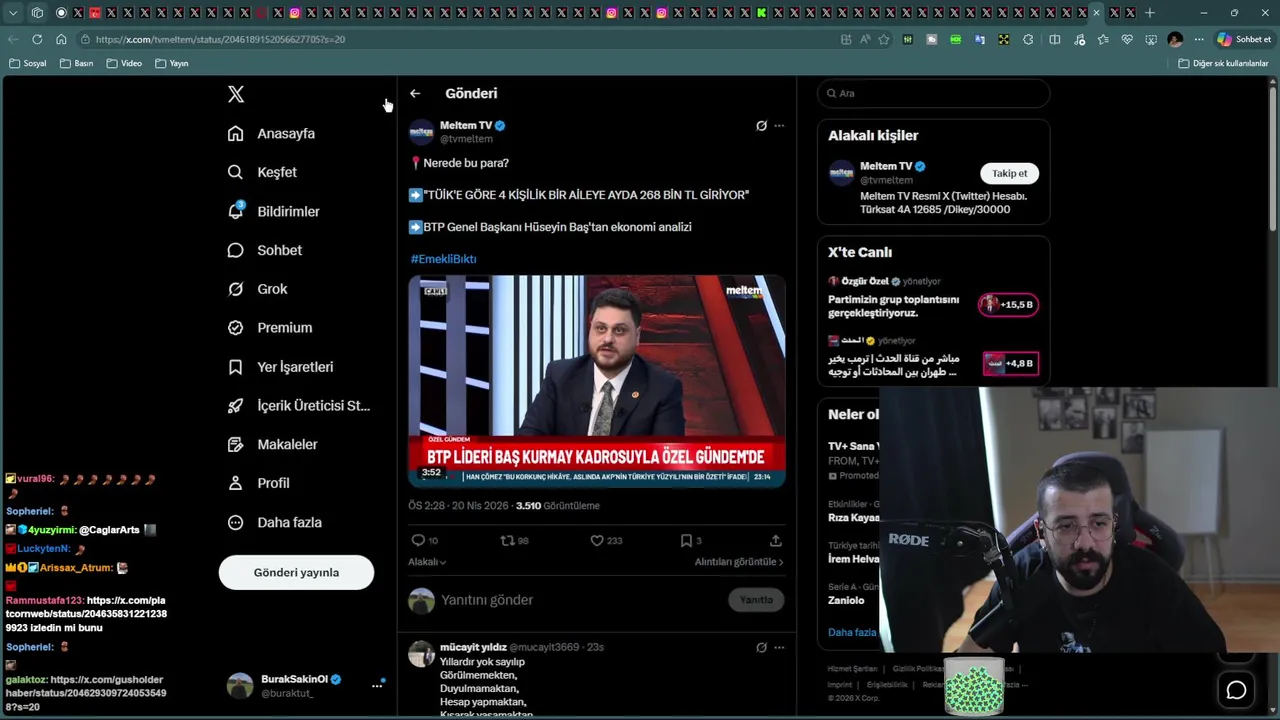Click the +15,5 B live viewers badge
This screenshot has height=720, width=1280.
tap(1008, 304)
